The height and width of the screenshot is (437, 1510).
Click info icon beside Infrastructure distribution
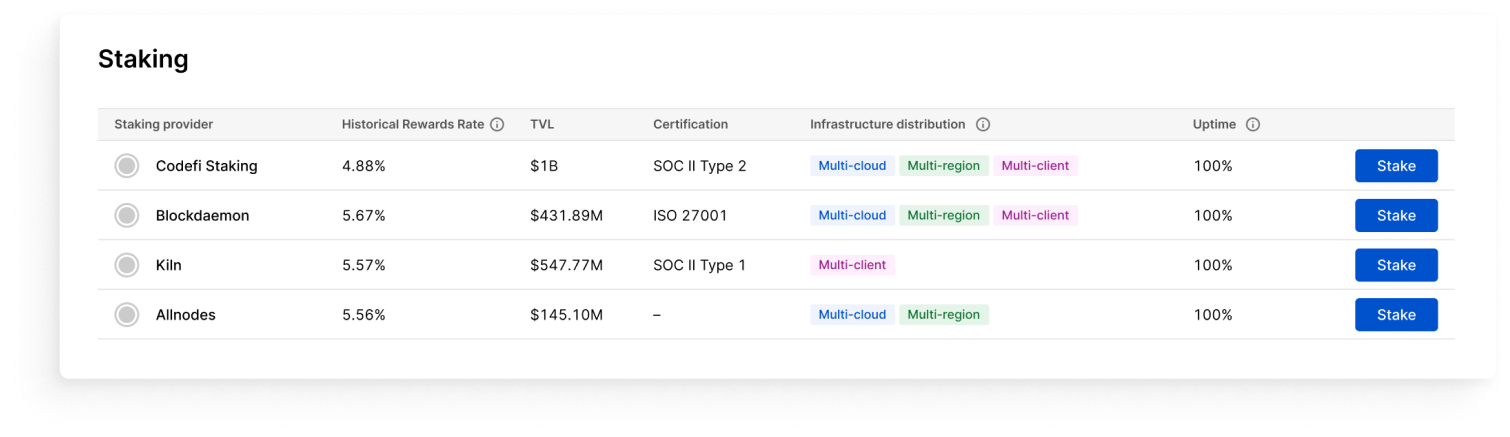(x=983, y=125)
